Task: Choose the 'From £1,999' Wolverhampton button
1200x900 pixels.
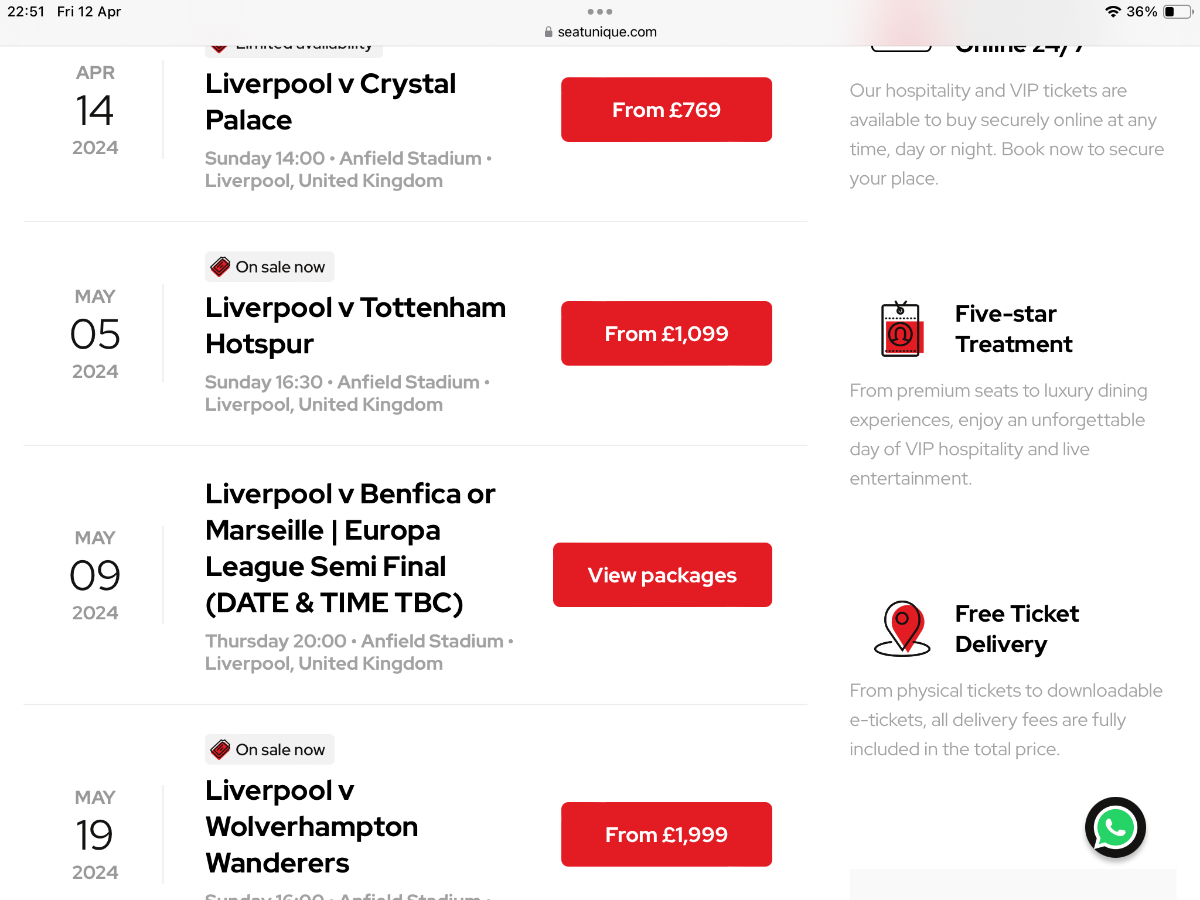Action: click(x=666, y=835)
